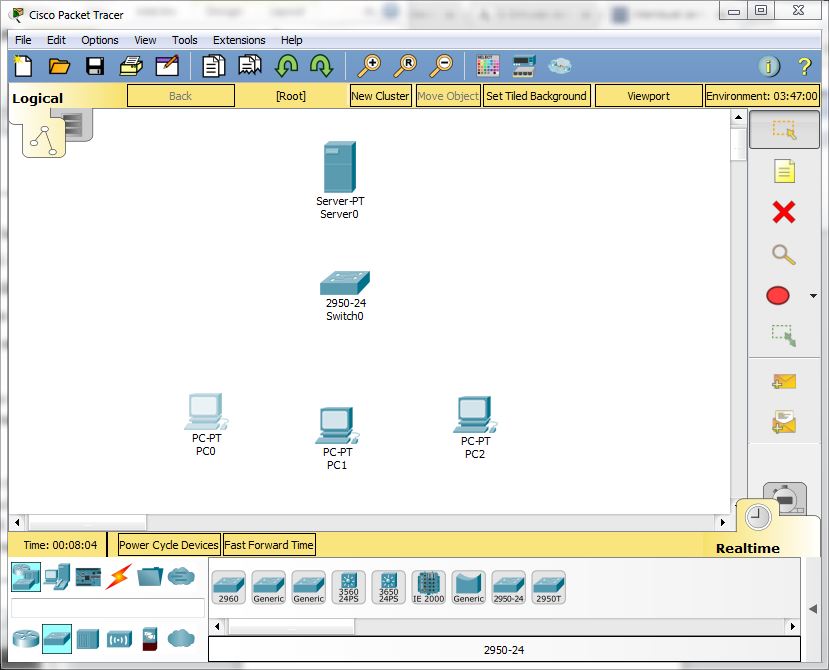Select the Delete tool (red X)
The height and width of the screenshot is (670, 829).
[785, 212]
